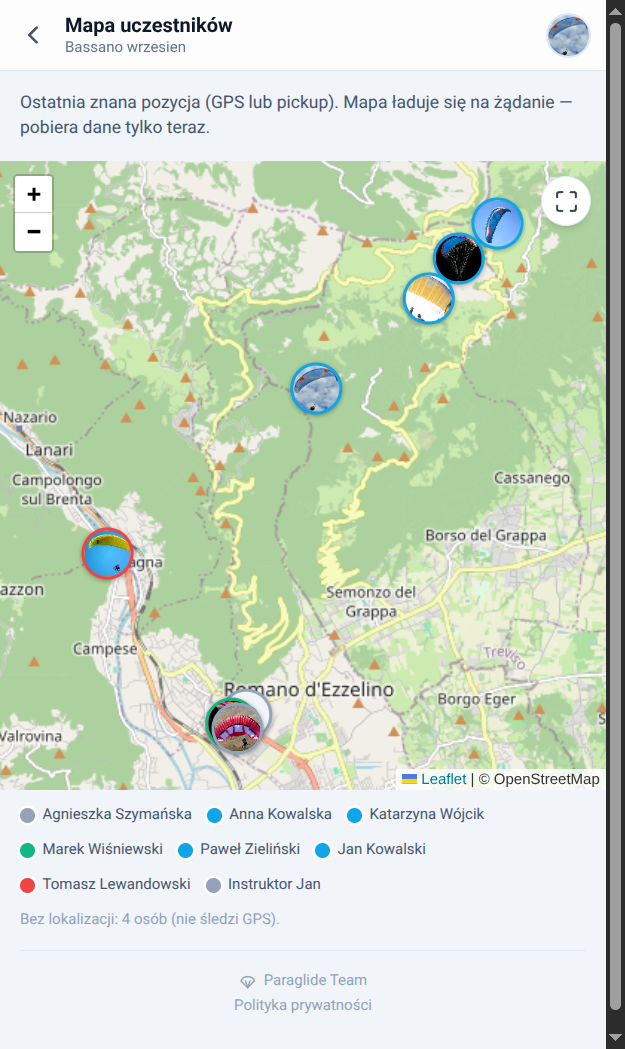Select the black fireworks-style map marker
Viewport: 625px width, 1049px height.
(x=458, y=258)
